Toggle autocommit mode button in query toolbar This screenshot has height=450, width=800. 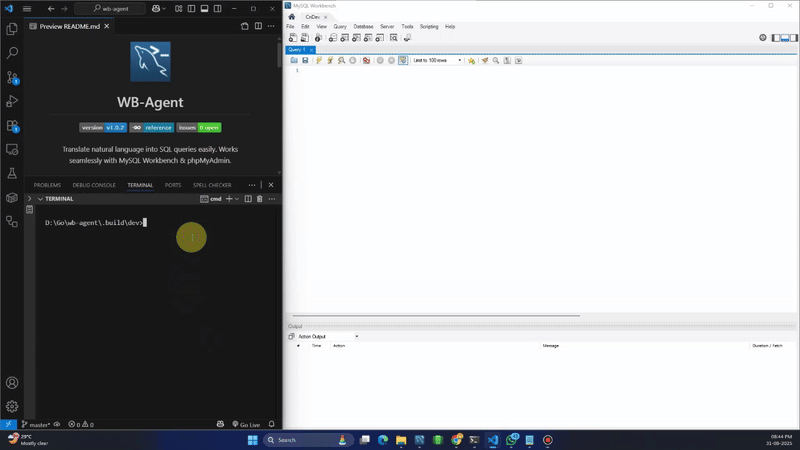[x=403, y=60]
